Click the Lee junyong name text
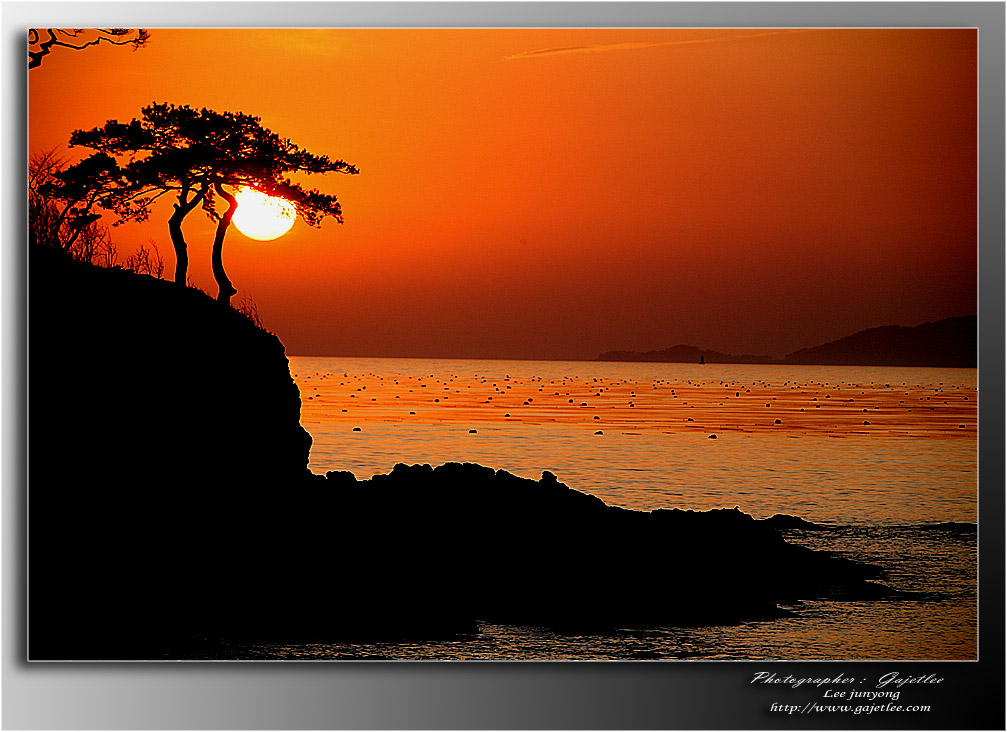Image resolution: width=1007 pixels, height=732 pixels. tap(861, 694)
